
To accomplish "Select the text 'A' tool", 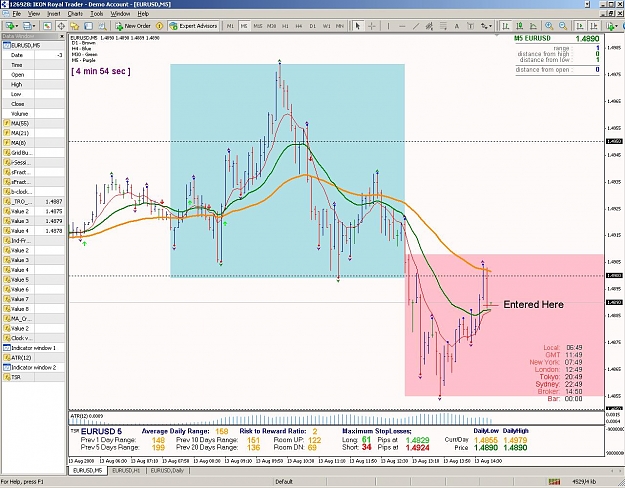I will click(457, 26).
